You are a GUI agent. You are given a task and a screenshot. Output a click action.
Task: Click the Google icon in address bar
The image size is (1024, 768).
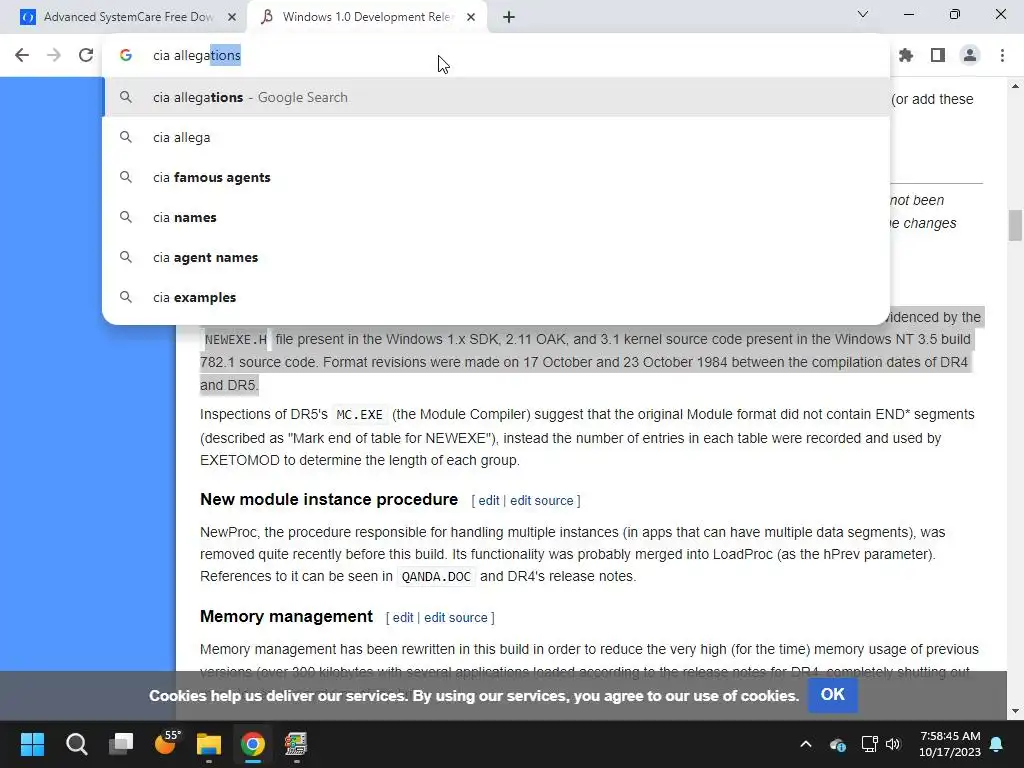coord(126,56)
